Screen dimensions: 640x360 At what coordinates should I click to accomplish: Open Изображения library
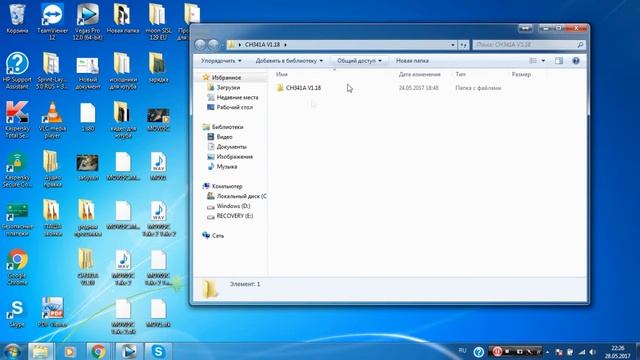click(x=234, y=156)
